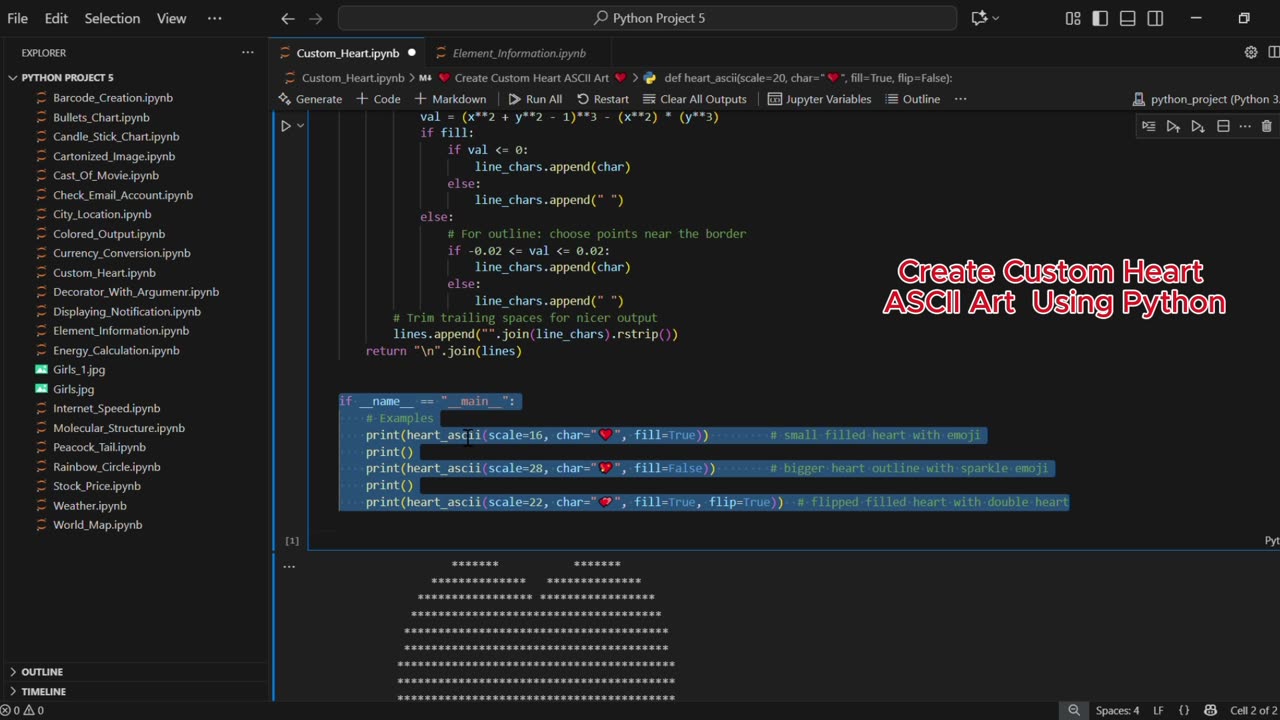Add a Code cell

[x=378, y=99]
